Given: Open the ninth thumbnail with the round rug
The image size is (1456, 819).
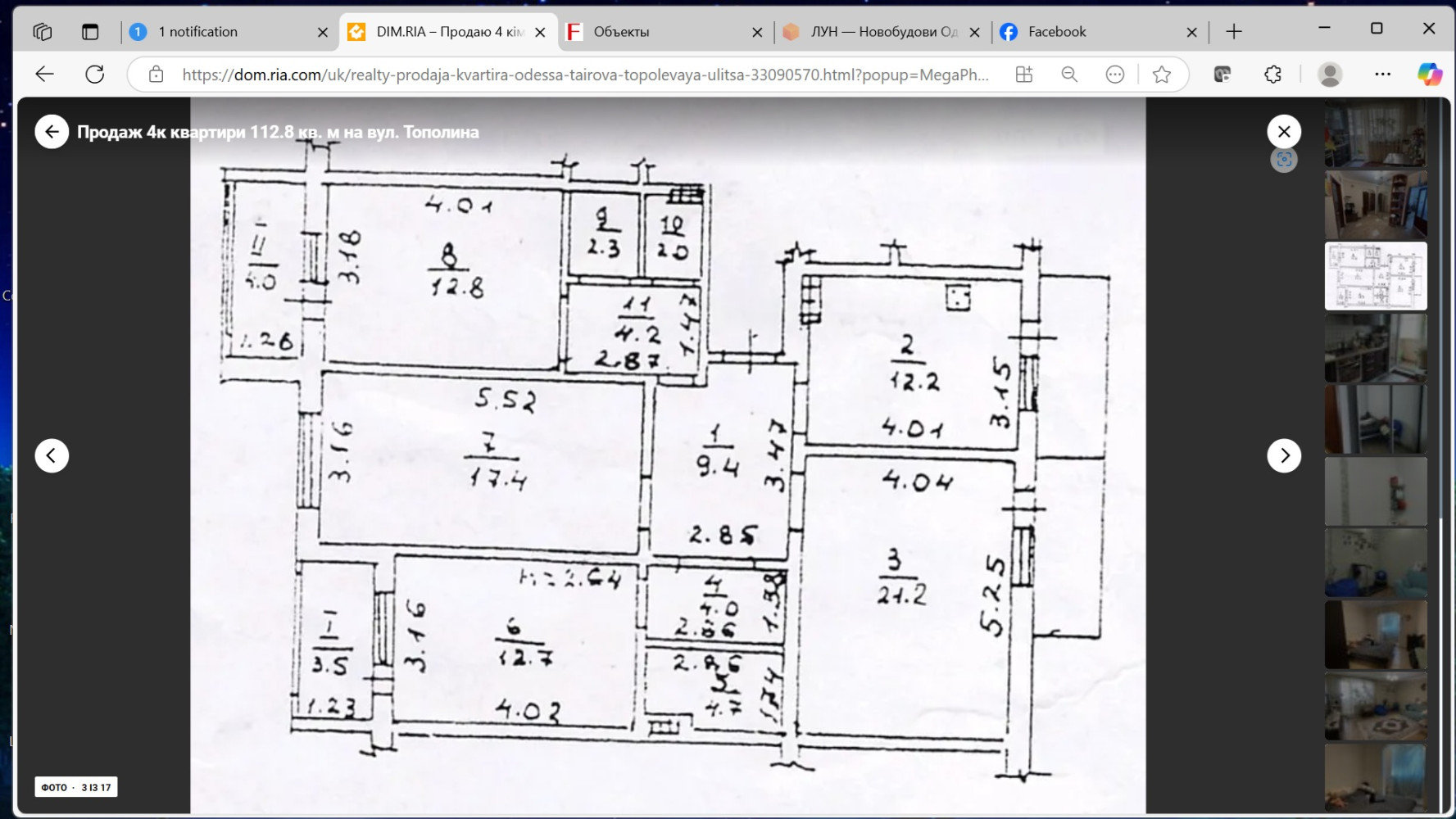Looking at the screenshot, I should (x=1376, y=706).
